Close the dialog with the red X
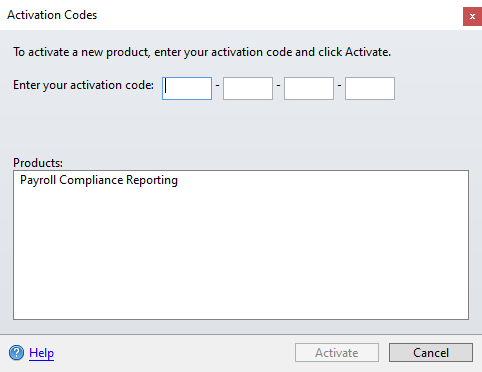The width and height of the screenshot is (482, 372). (x=472, y=16)
